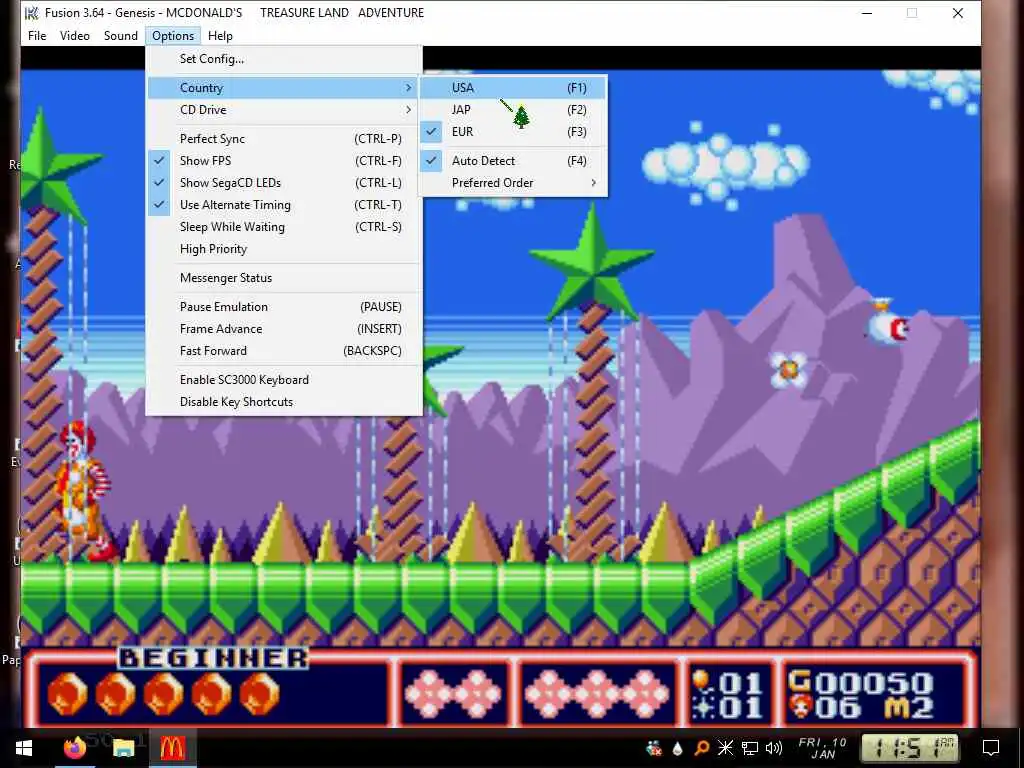Expand the CD Drive submenu

[x=284, y=110]
